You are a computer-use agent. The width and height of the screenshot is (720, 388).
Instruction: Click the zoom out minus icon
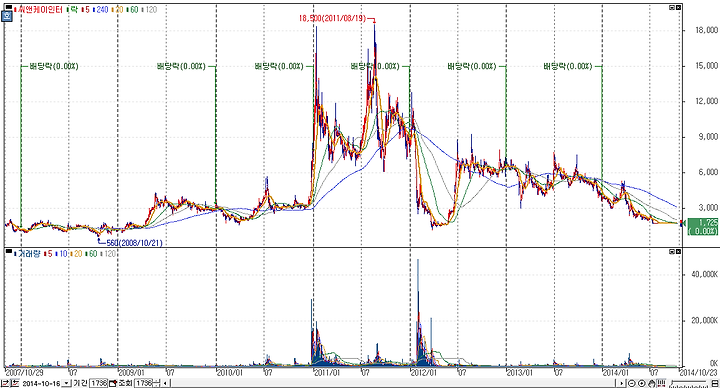pos(632,383)
